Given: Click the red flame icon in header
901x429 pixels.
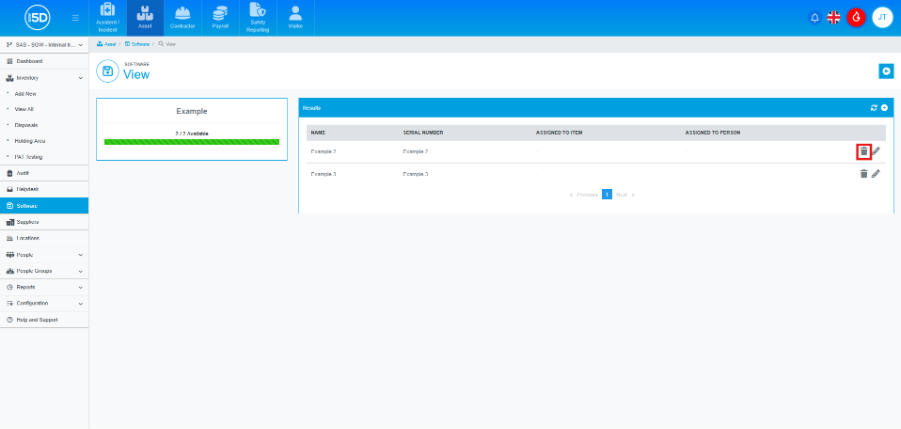Looking at the screenshot, I should 856,18.
